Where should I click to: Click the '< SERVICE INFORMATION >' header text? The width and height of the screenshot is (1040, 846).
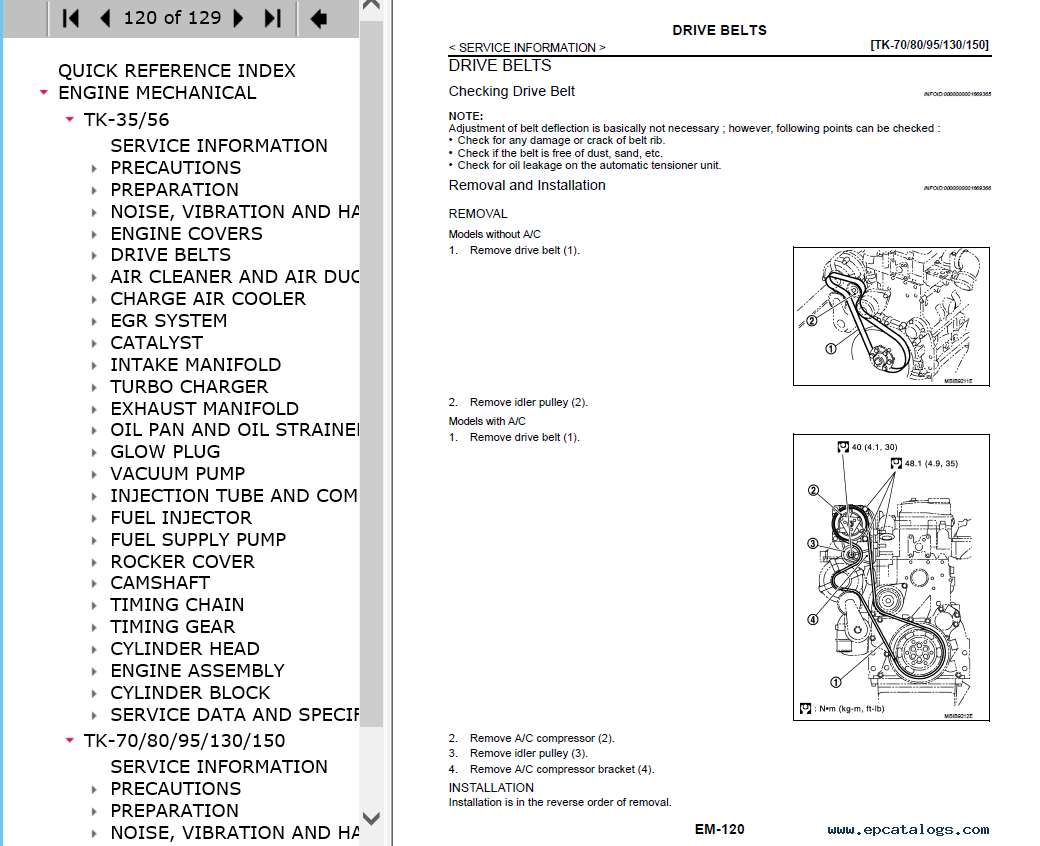[527, 48]
